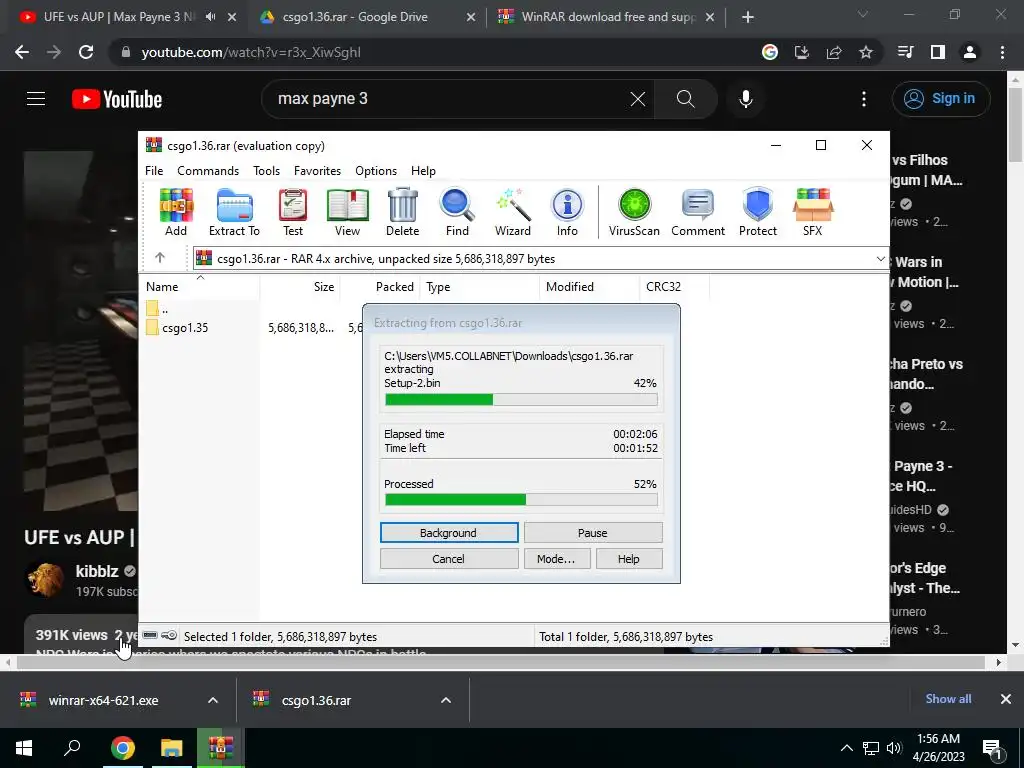
Task: Start VirusScan on the archive
Action: (634, 212)
